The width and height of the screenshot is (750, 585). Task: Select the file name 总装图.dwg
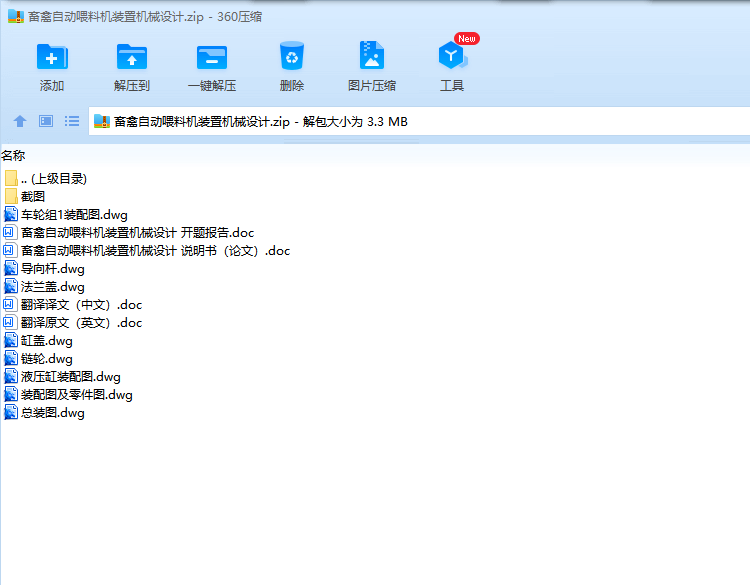click(53, 413)
